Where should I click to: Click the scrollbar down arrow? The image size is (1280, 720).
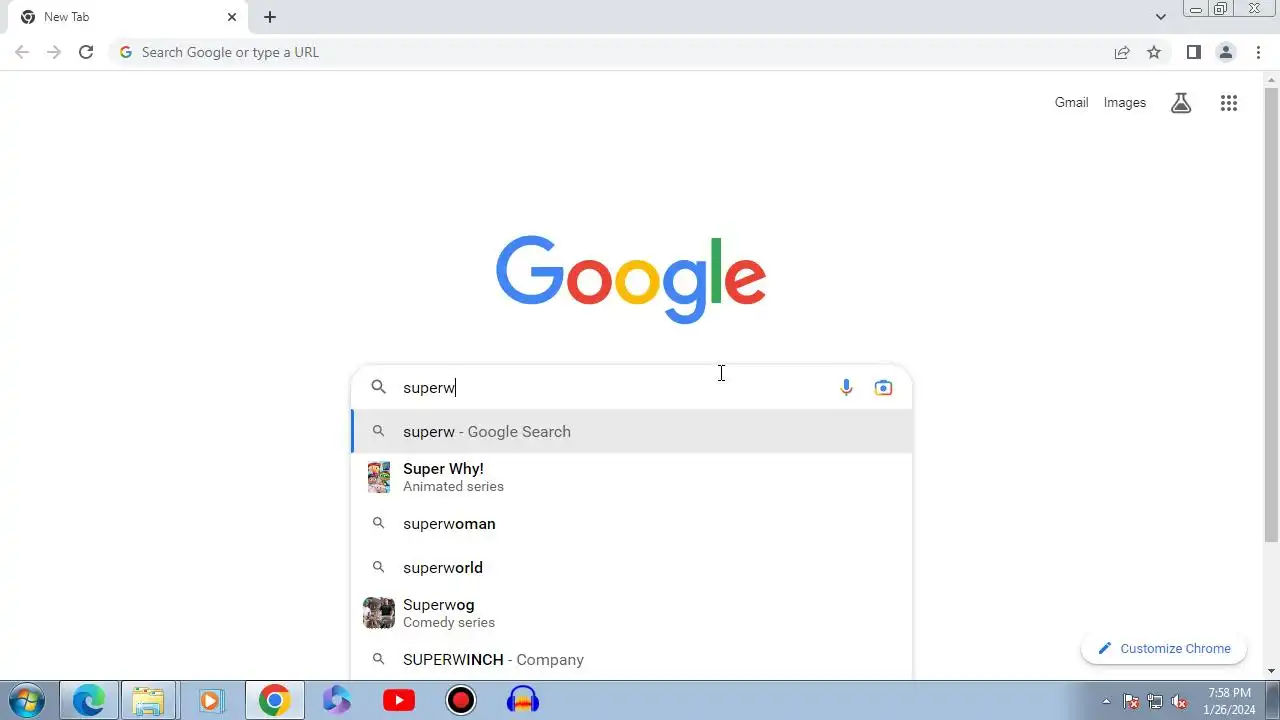tap(1272, 671)
